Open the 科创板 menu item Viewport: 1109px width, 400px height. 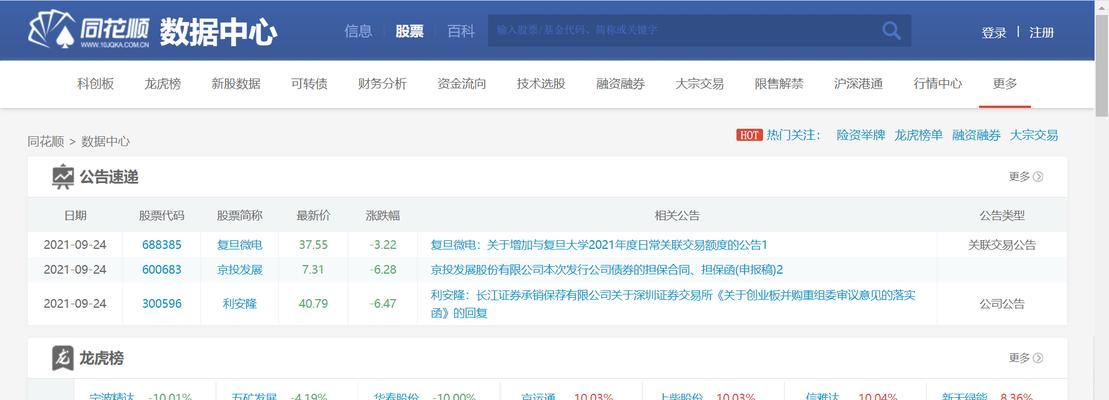click(x=95, y=83)
